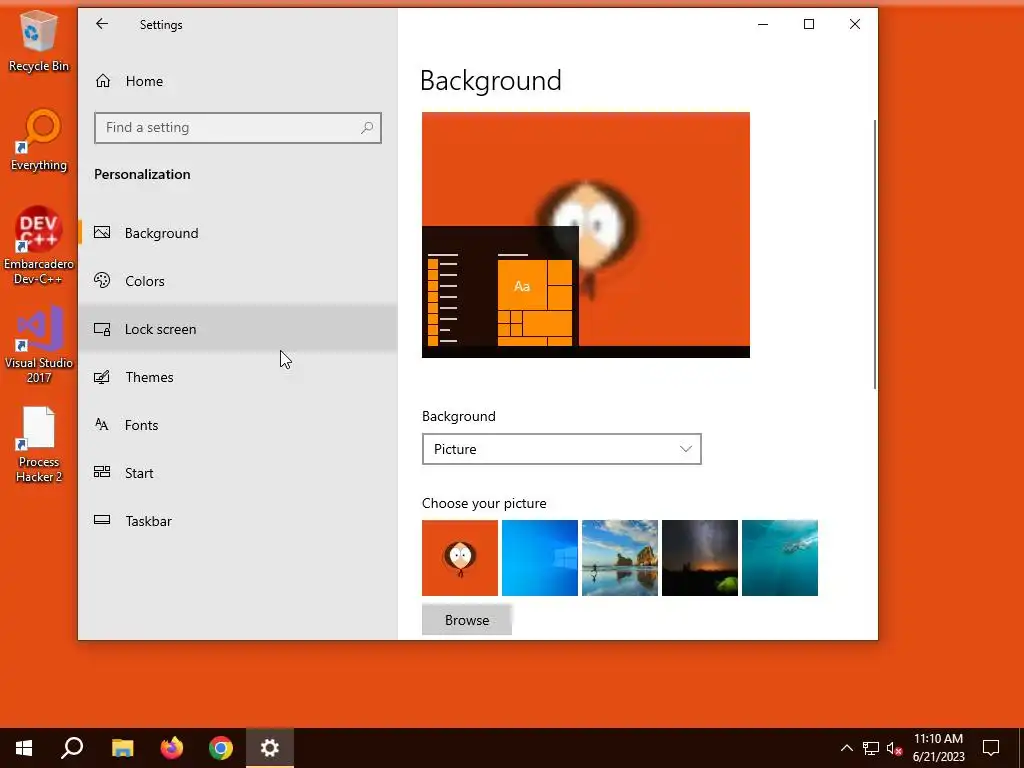Open File Explorer from taskbar
The width and height of the screenshot is (1024, 768).
[x=122, y=748]
